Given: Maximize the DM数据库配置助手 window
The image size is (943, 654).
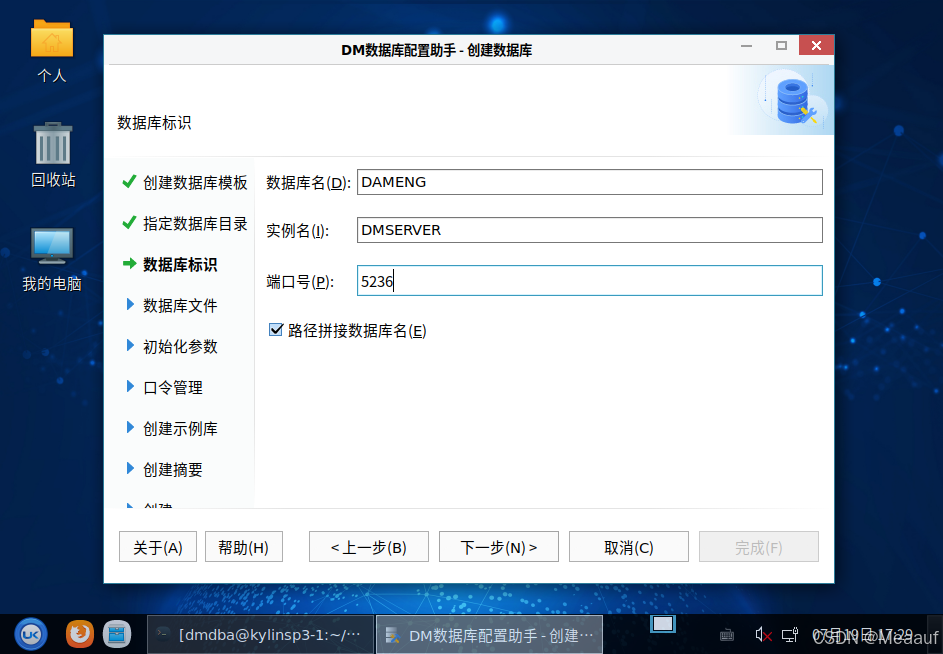Looking at the screenshot, I should click(x=781, y=46).
